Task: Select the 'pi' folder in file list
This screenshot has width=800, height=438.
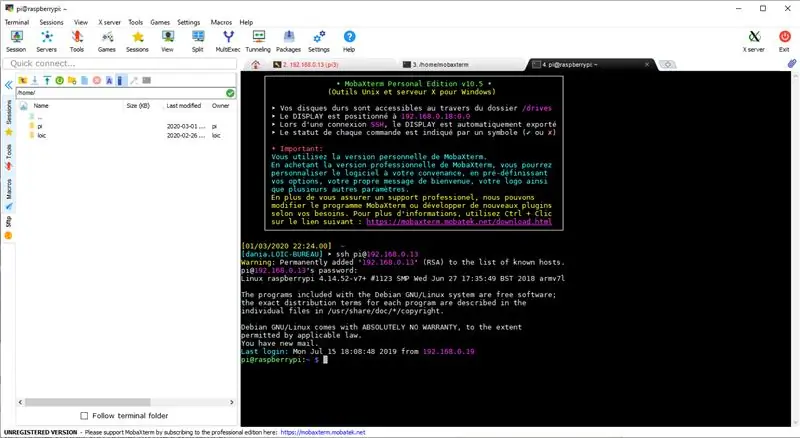Action: (x=40, y=126)
